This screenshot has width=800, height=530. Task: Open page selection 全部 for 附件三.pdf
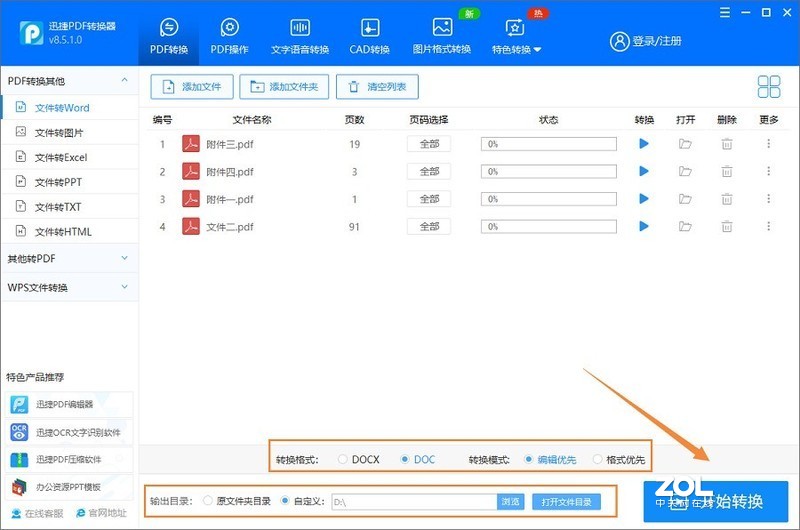(x=429, y=144)
